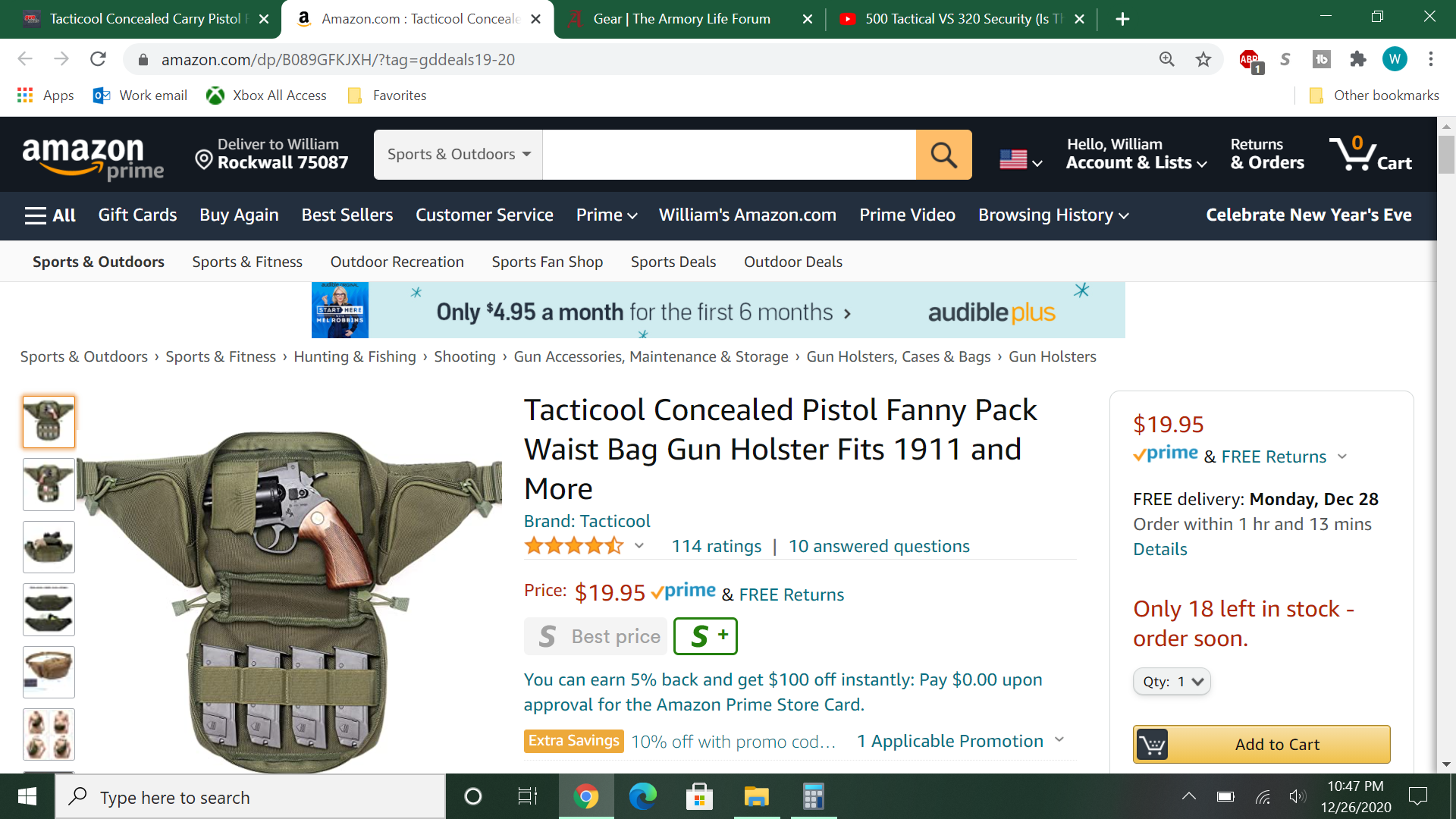1456x819 pixels.
Task: Open the Best Sellers navigation item
Action: click(x=347, y=215)
